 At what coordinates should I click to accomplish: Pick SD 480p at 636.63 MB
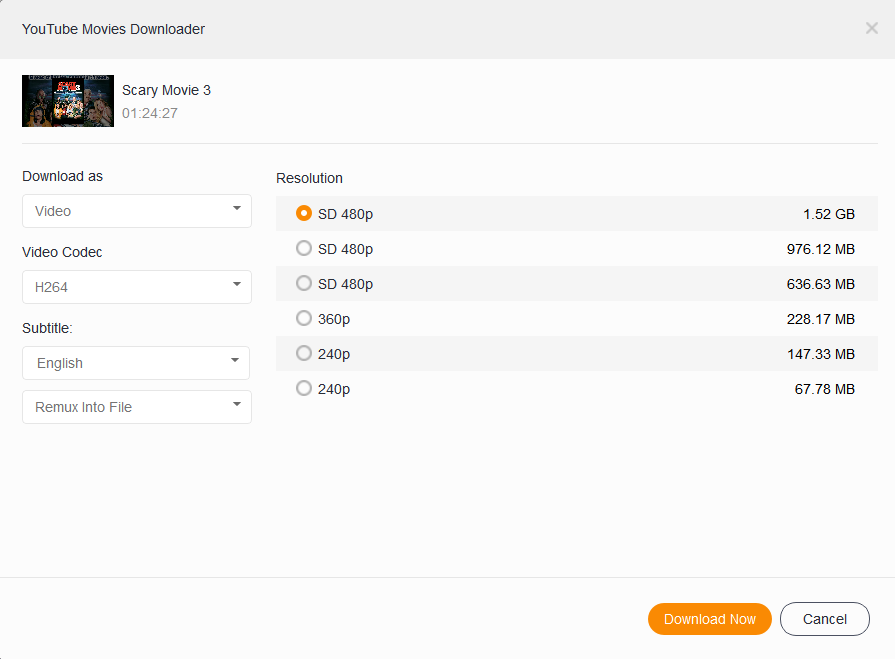[x=304, y=284]
